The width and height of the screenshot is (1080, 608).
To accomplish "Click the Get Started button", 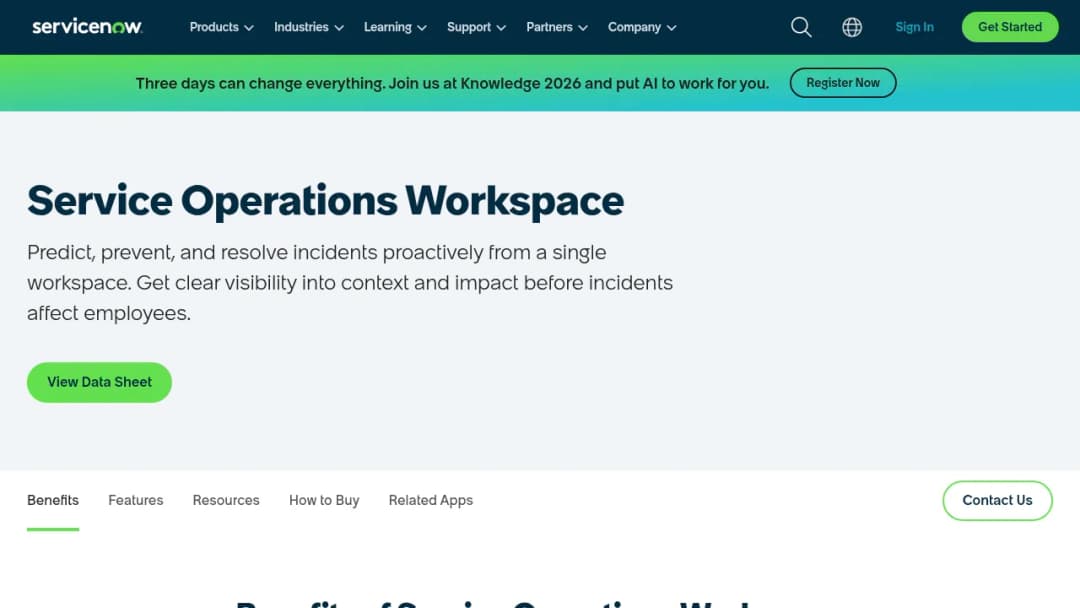I will (1010, 27).
